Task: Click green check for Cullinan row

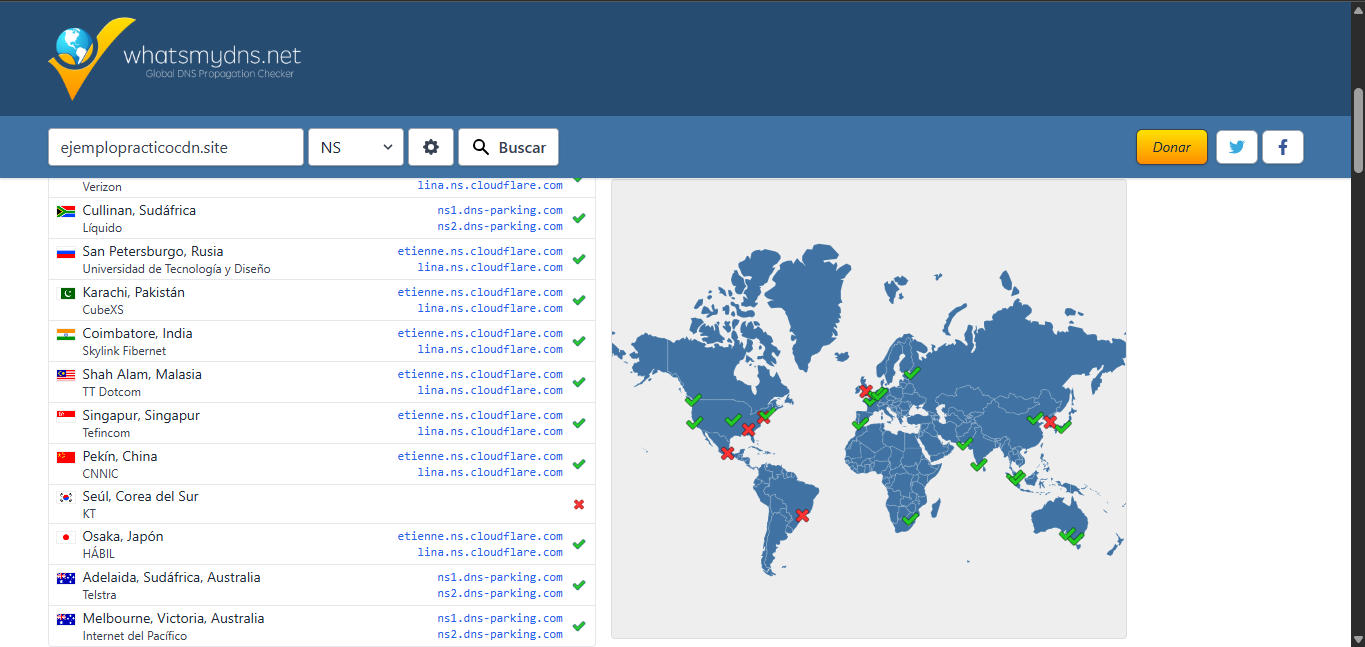Action: pos(579,218)
